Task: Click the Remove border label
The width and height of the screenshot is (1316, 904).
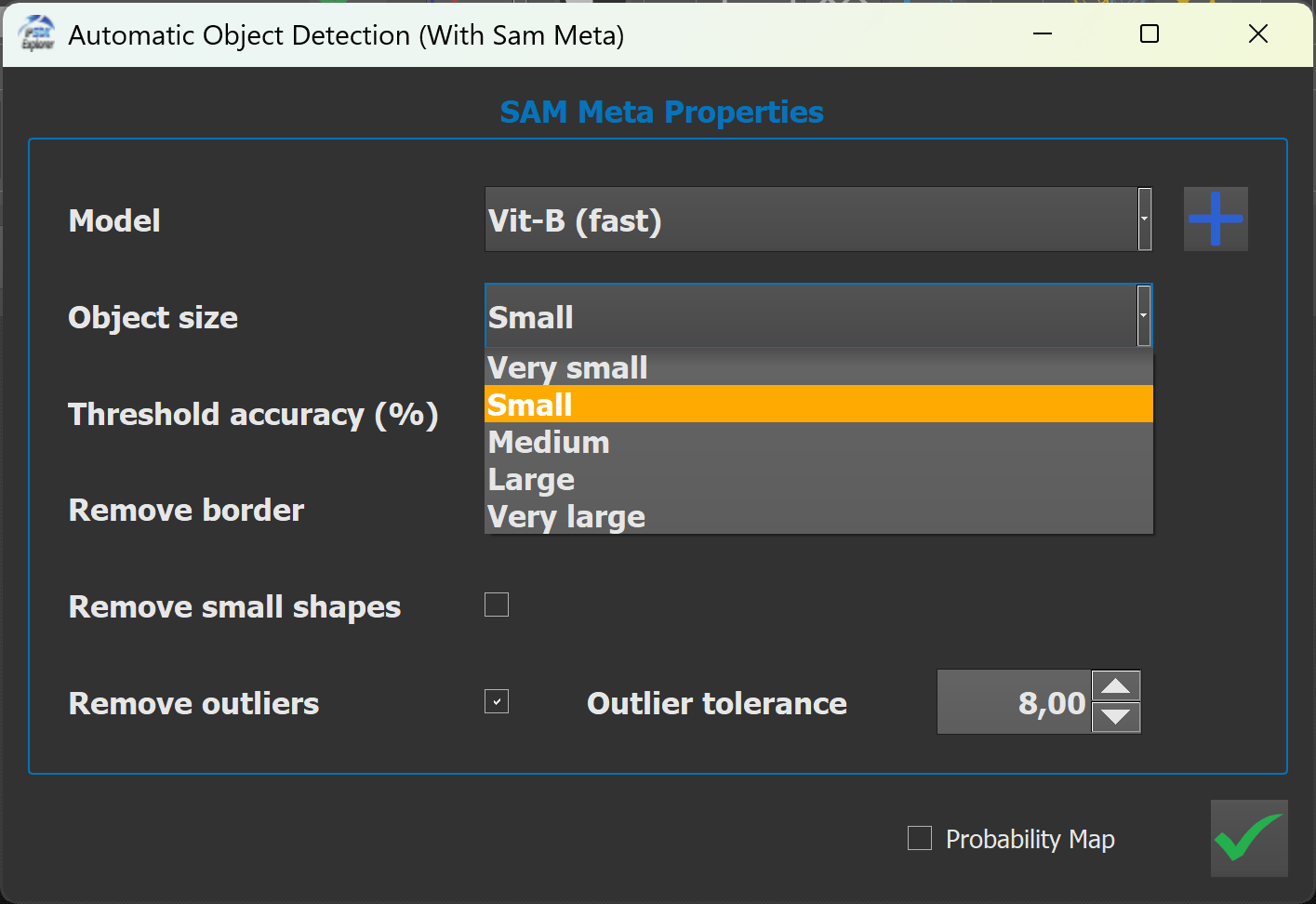Action: click(x=185, y=510)
